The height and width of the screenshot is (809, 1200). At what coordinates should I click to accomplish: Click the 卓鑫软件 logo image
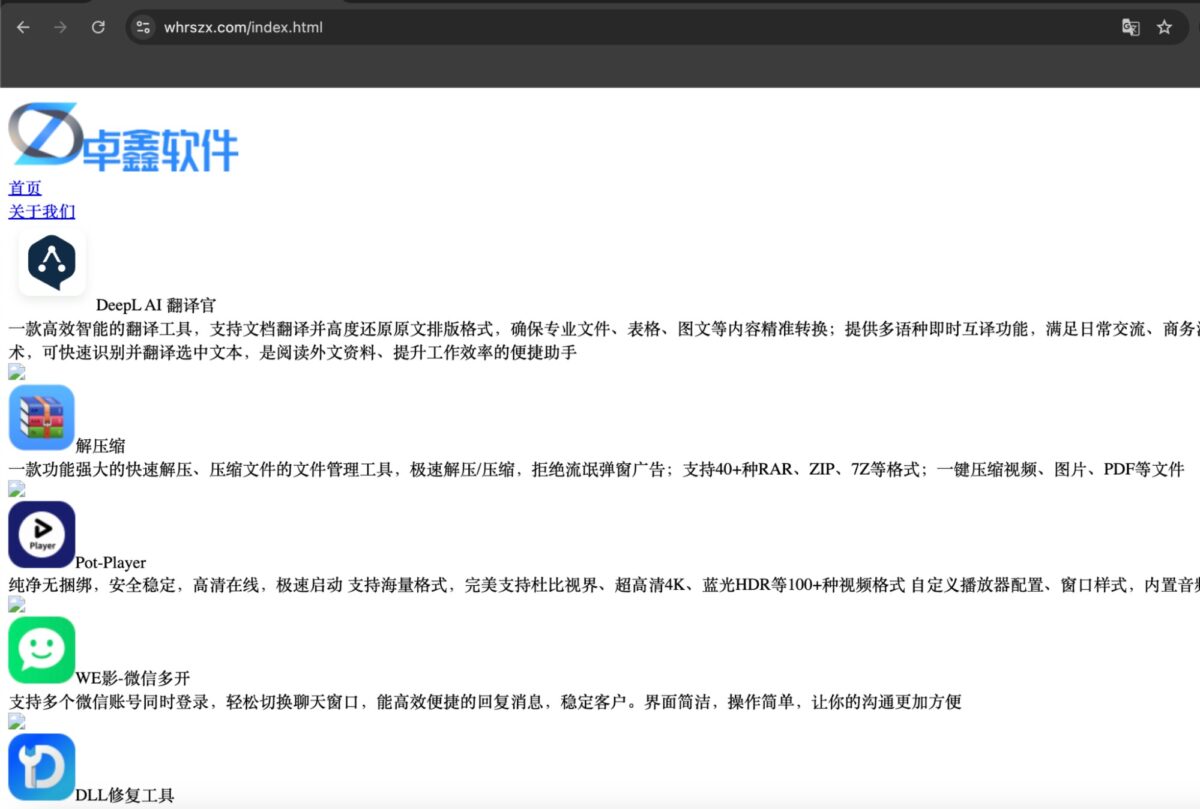pos(124,137)
